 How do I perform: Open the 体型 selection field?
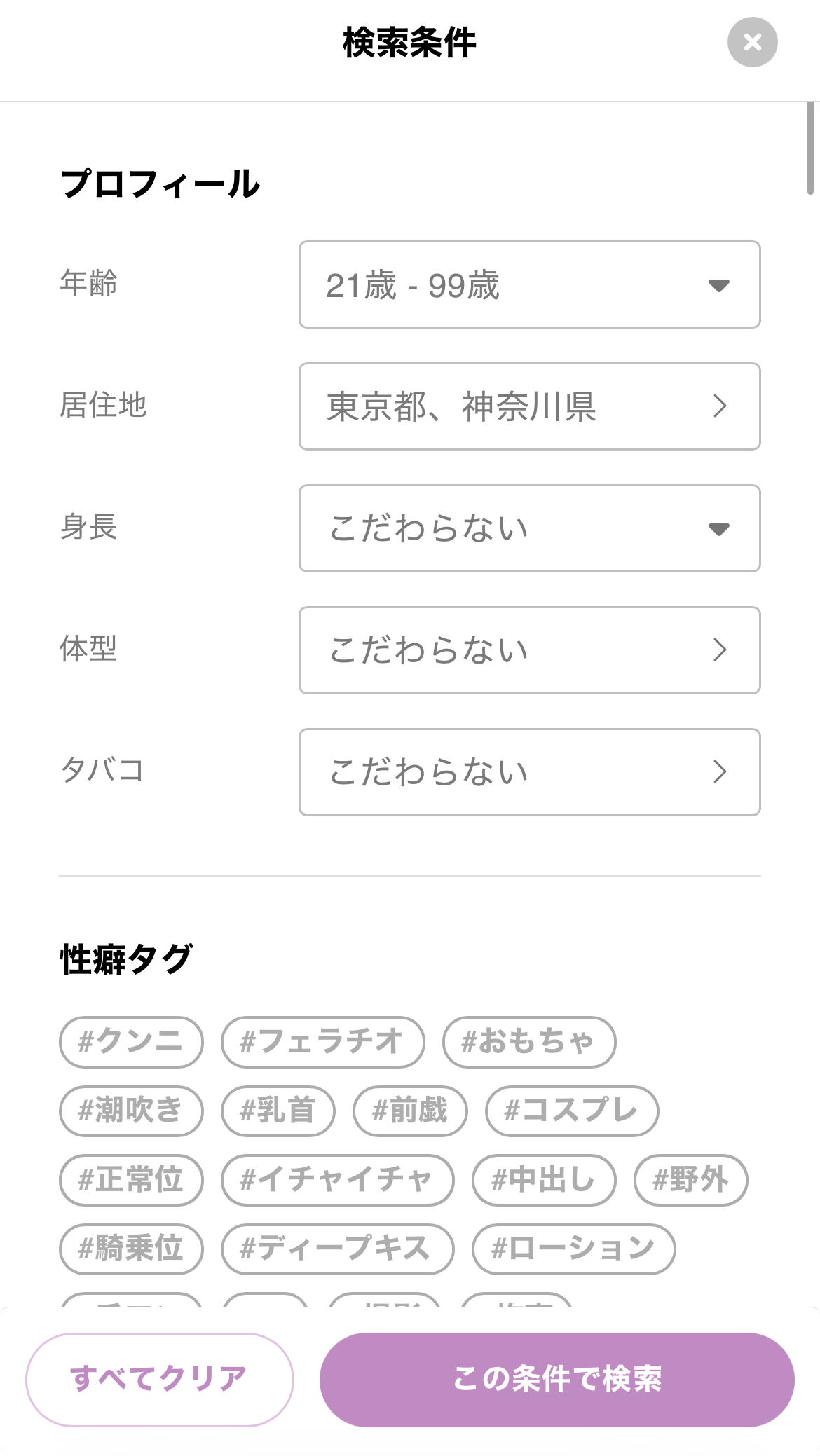529,650
